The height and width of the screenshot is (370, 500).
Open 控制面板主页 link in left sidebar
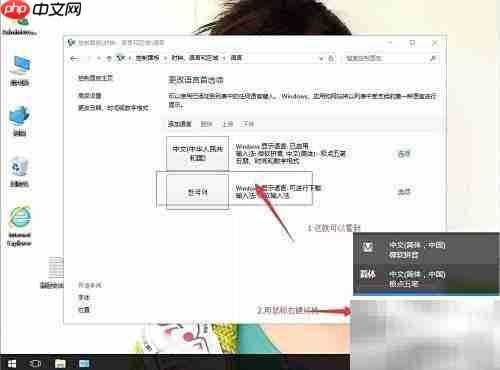click(96, 78)
